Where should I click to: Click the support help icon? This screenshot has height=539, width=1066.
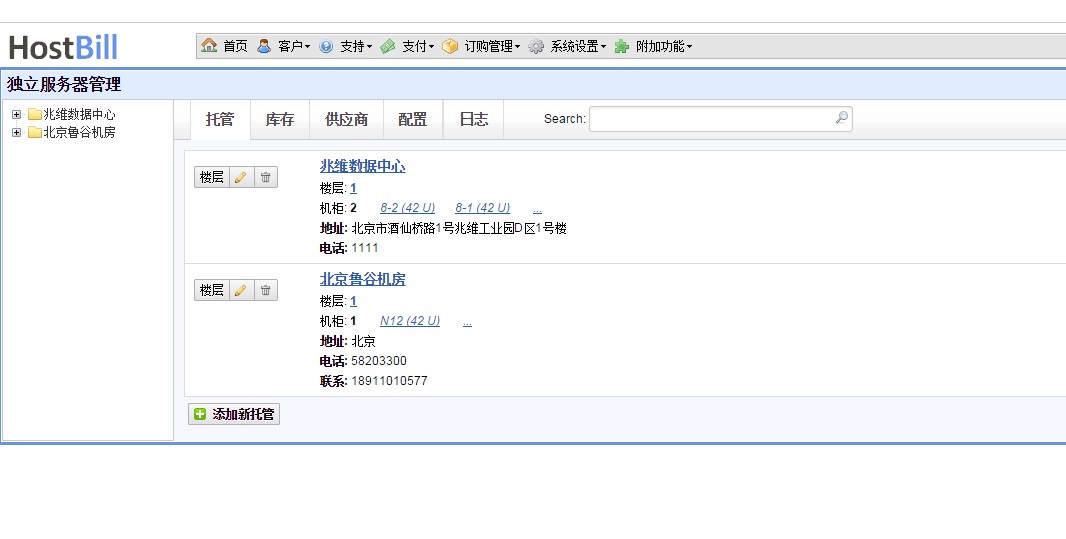(326, 46)
